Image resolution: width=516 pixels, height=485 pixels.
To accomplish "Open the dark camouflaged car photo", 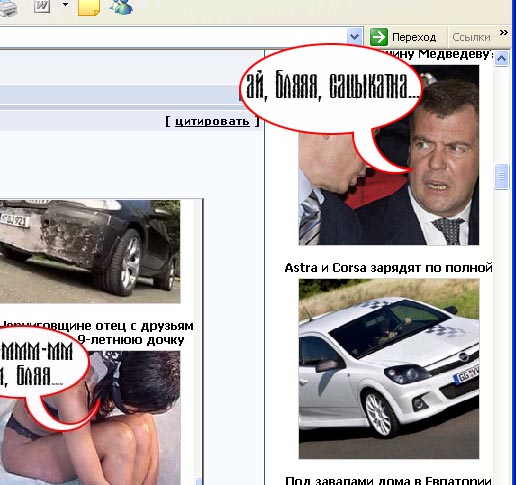I will pos(90,252).
